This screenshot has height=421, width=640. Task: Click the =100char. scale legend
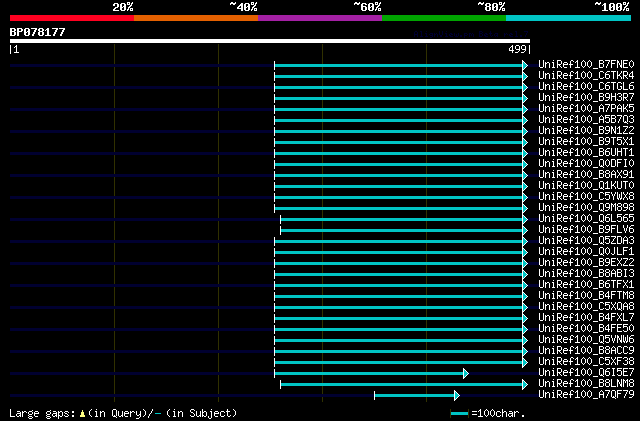click(488, 413)
